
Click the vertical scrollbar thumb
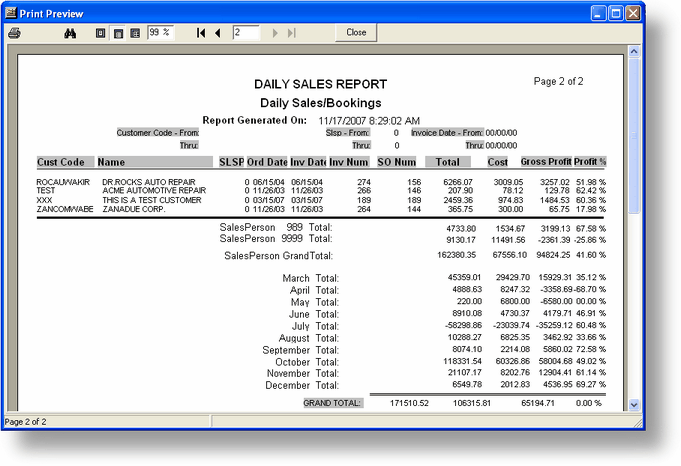pyautogui.click(x=634, y=136)
